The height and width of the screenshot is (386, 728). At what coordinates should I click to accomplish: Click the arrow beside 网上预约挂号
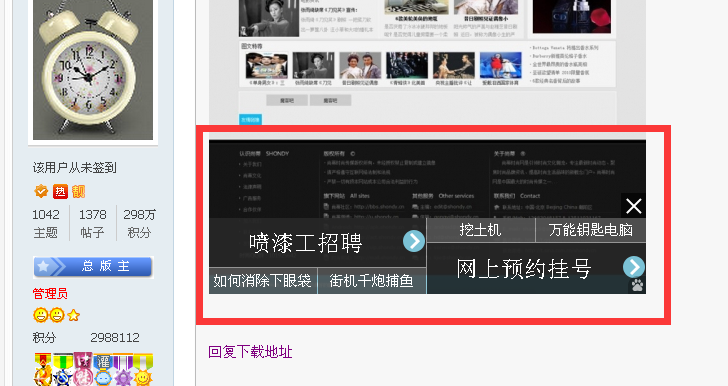click(x=634, y=267)
